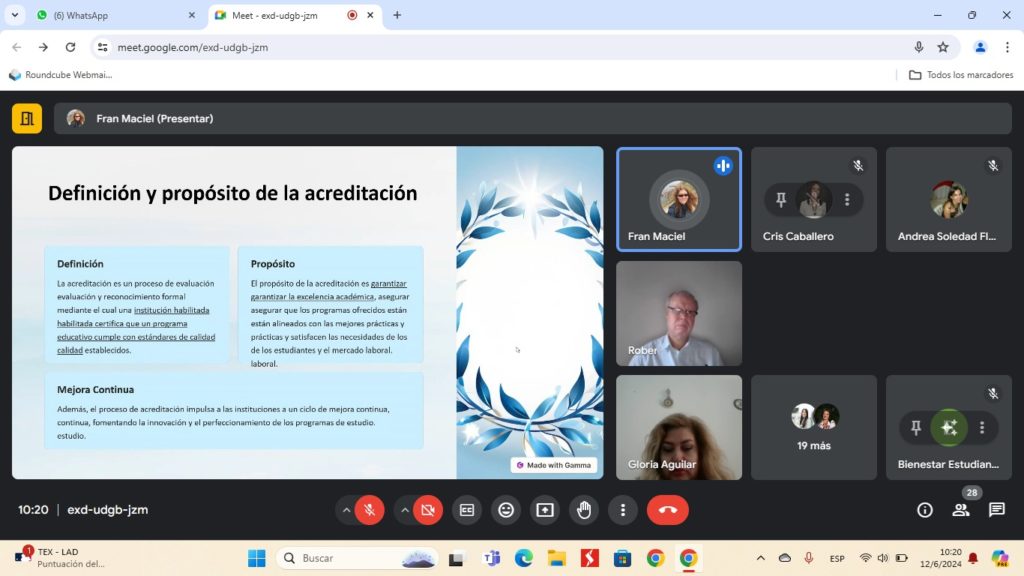Raise your hand in the meeting
The image size is (1024, 576).
[x=584, y=510]
